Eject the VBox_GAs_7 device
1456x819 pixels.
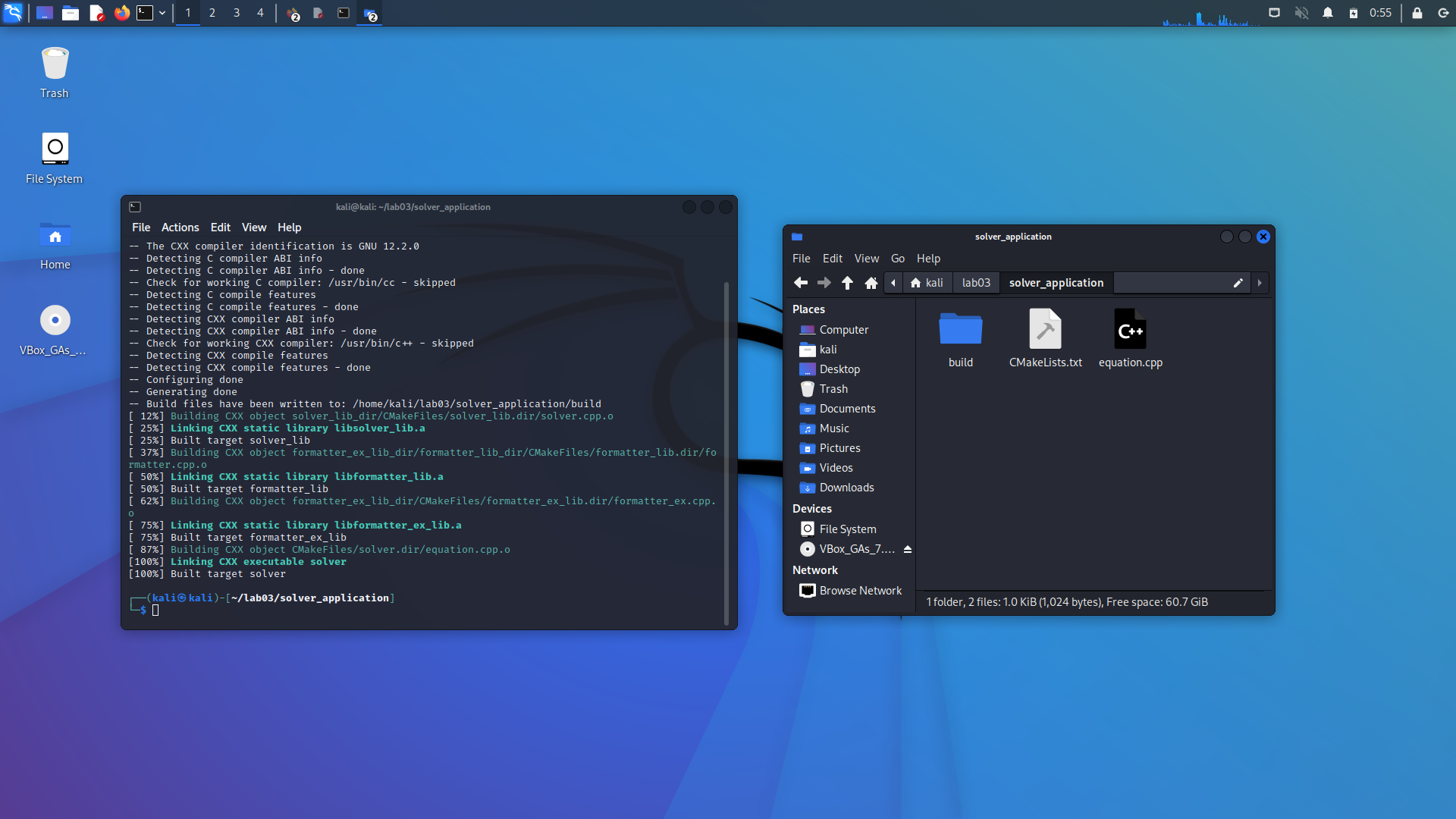point(907,548)
